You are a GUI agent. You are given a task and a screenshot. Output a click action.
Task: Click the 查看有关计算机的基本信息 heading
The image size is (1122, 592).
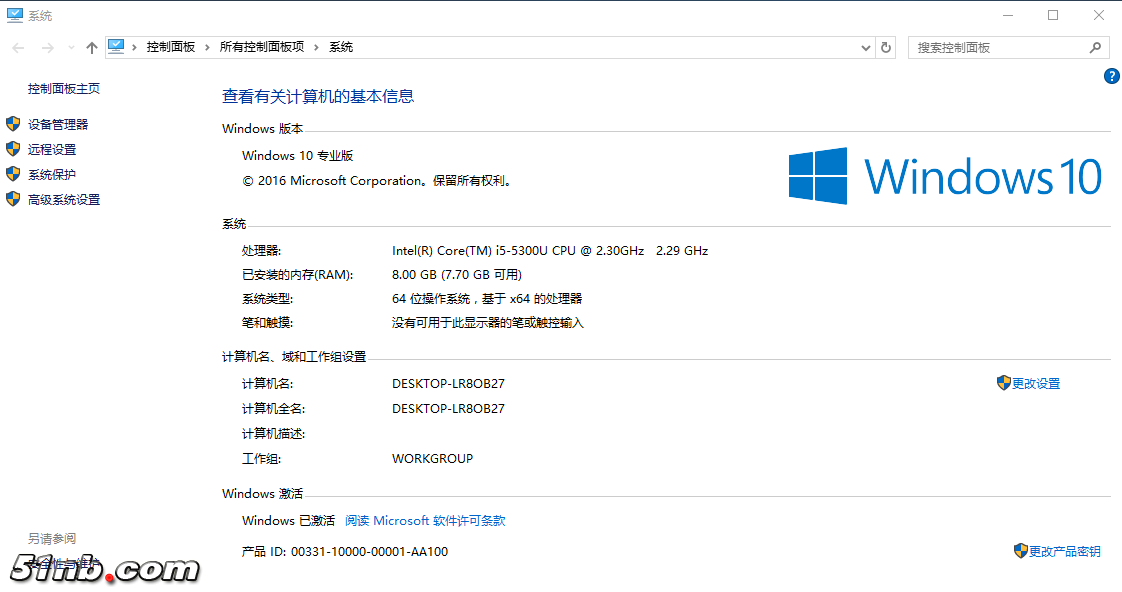(318, 96)
